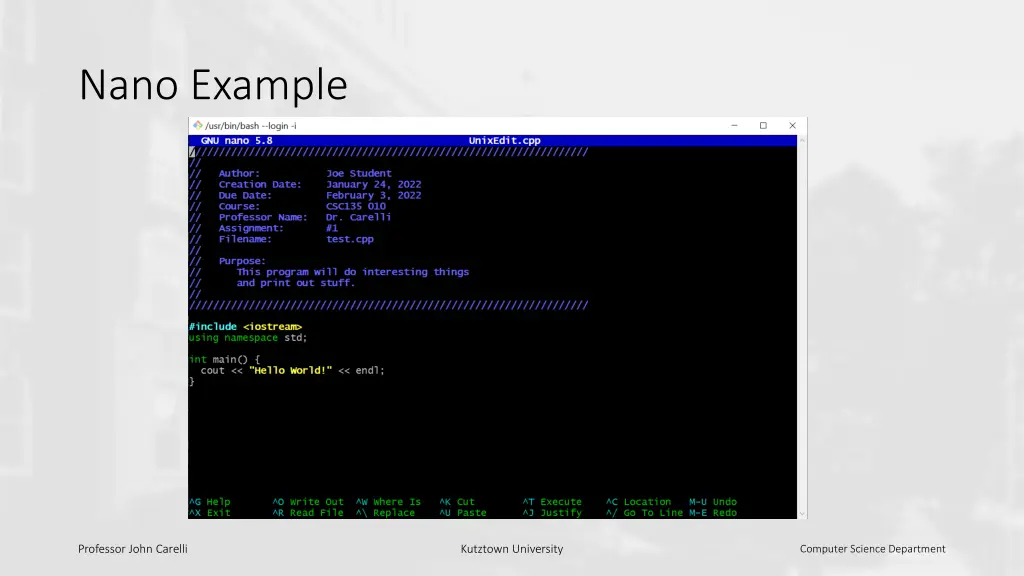Search using the ^W Where Is shortcut
The height and width of the screenshot is (576, 1024).
coord(388,502)
